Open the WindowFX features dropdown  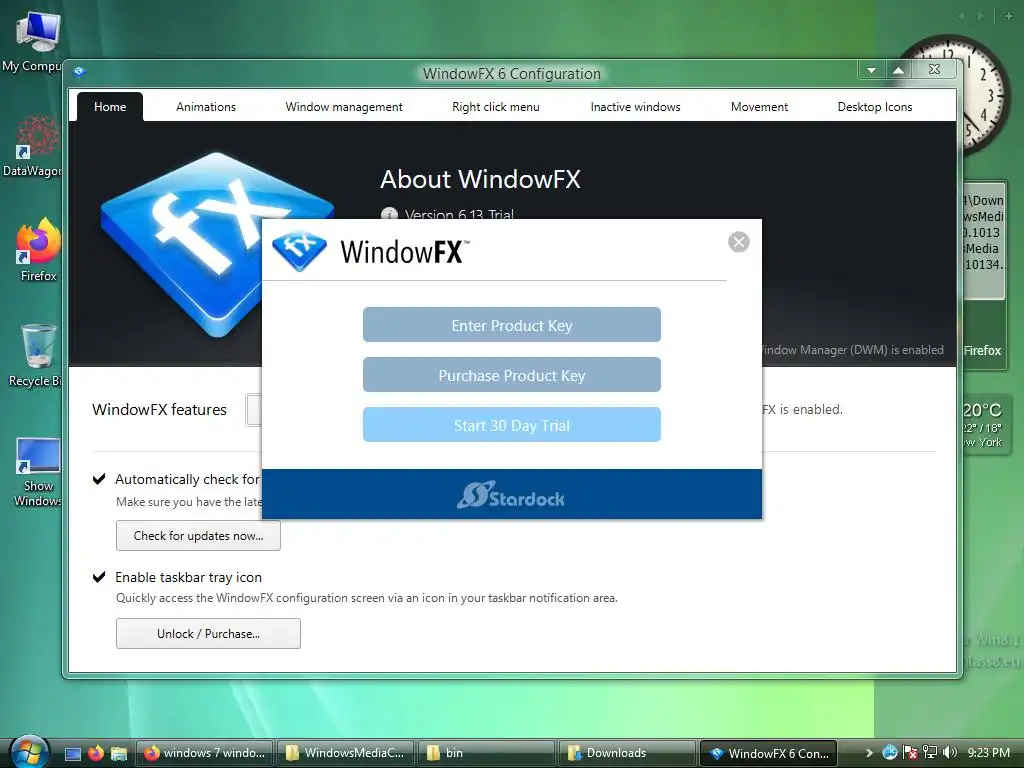254,410
